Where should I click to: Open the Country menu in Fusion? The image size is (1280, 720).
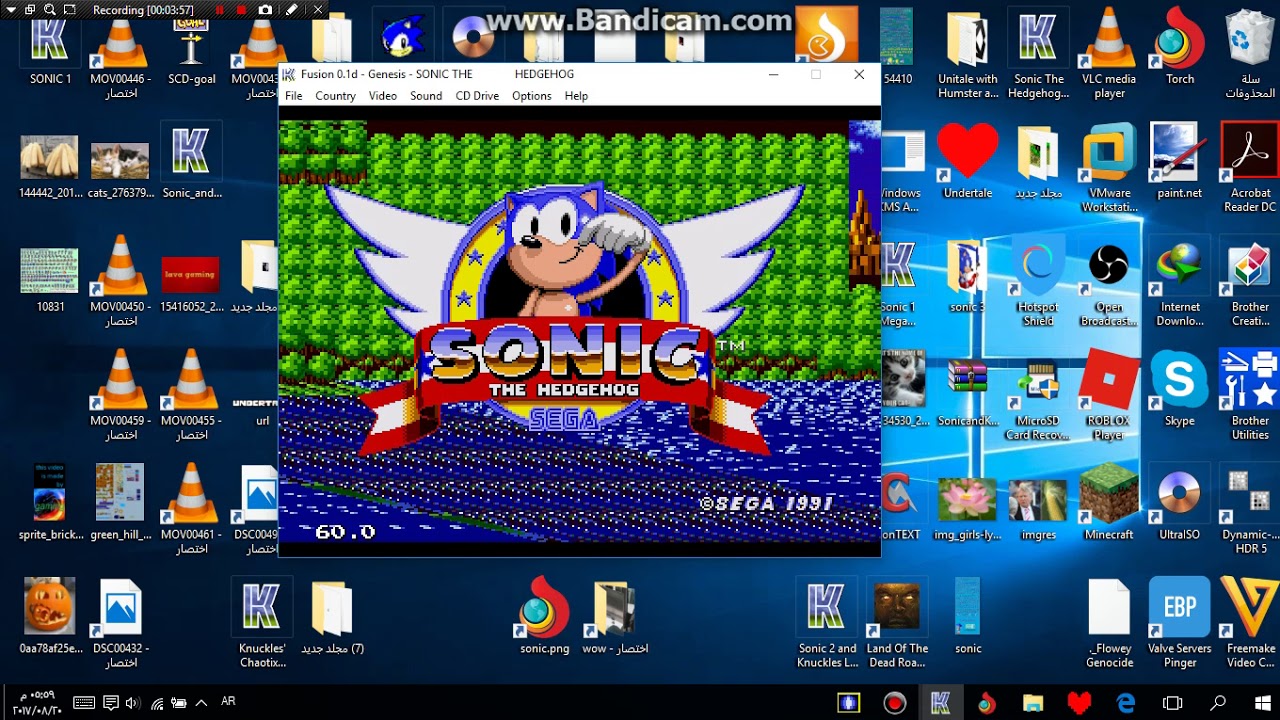pyautogui.click(x=335, y=96)
